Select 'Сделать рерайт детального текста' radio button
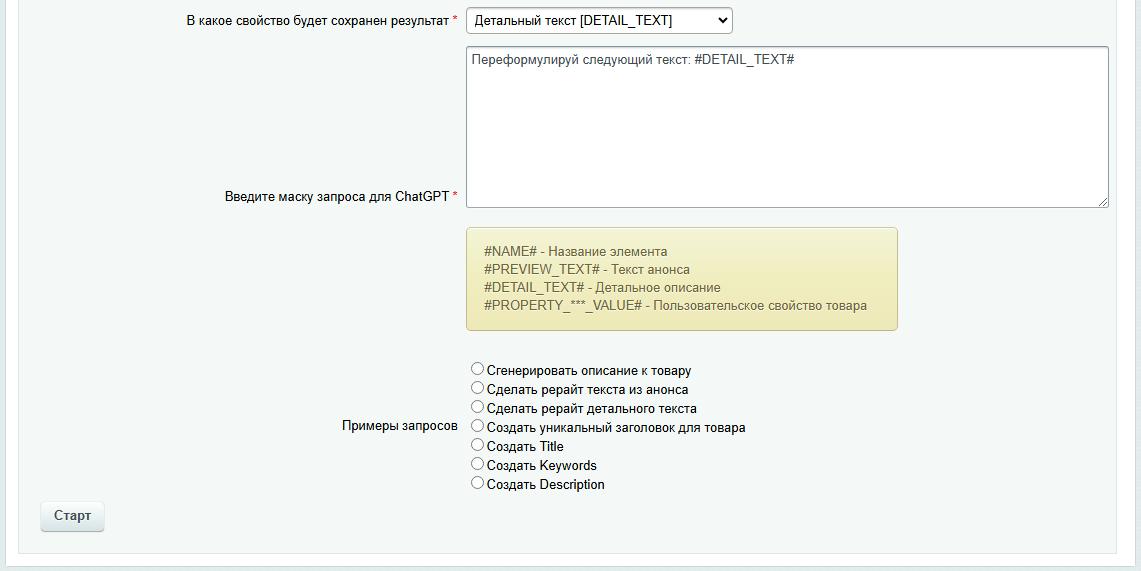This screenshot has width=1141, height=571. tap(477, 407)
